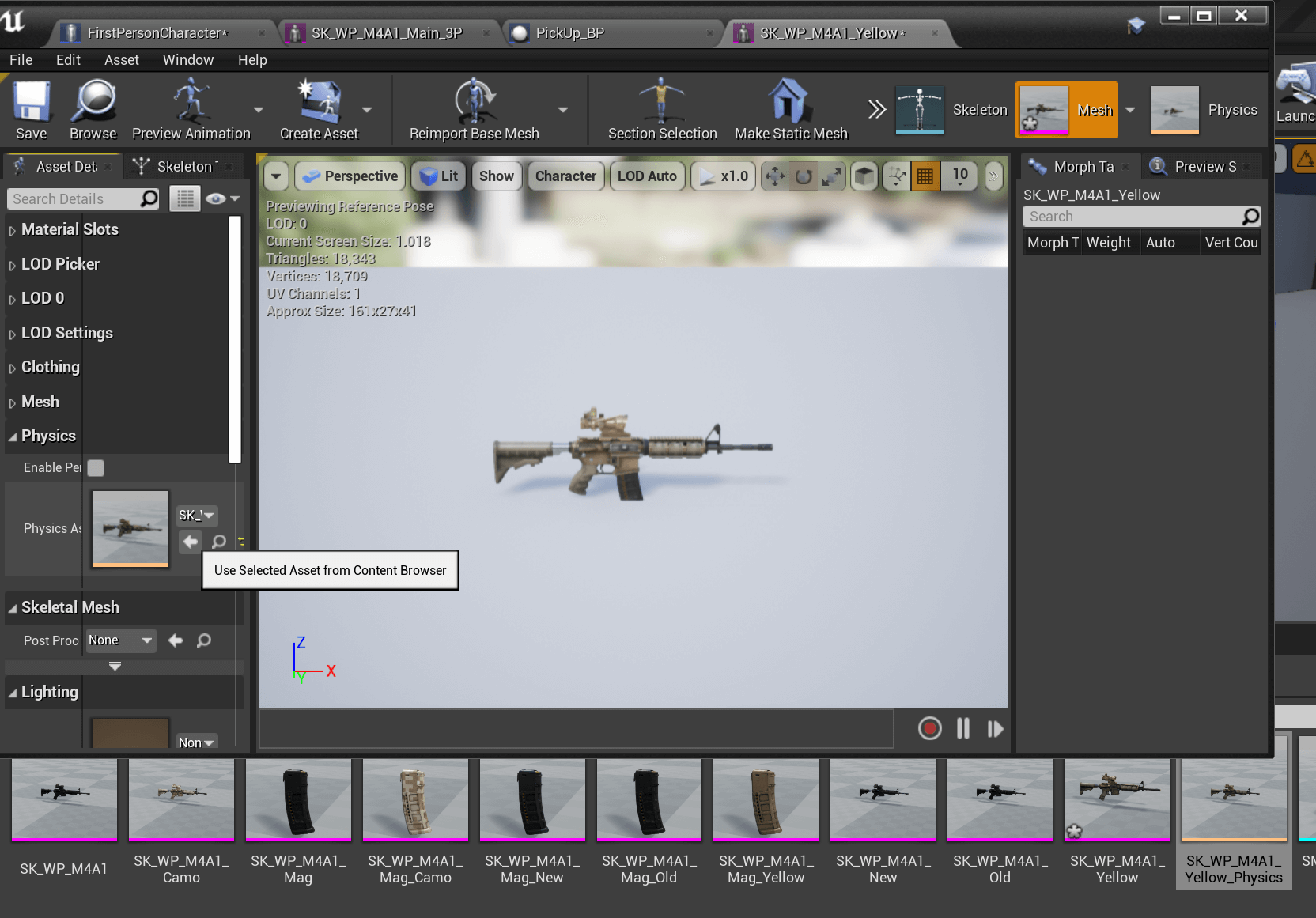Switch to Physics editor mode
This screenshot has width=1316, height=918.
point(1204,110)
